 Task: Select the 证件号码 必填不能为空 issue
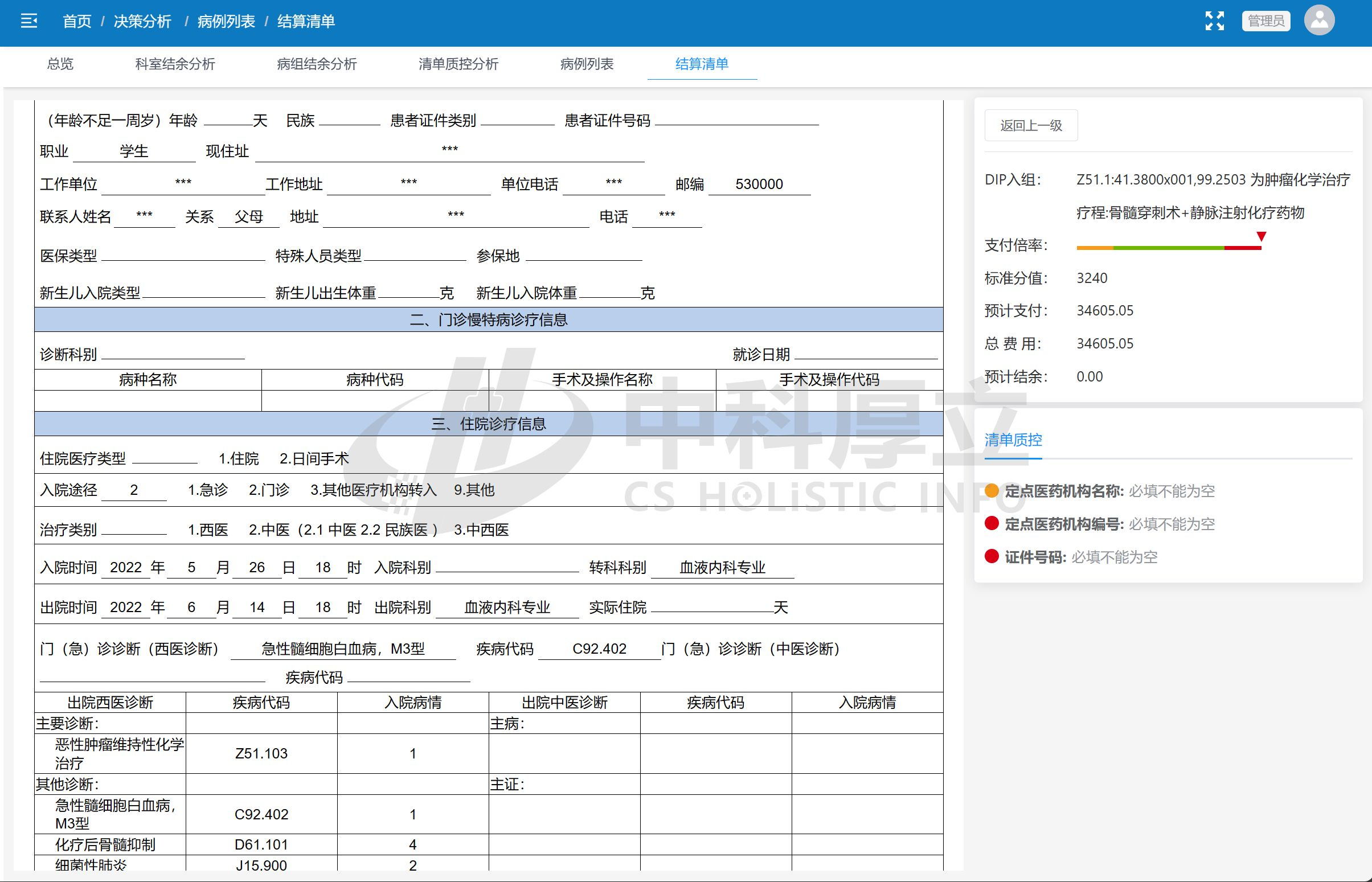(1081, 557)
